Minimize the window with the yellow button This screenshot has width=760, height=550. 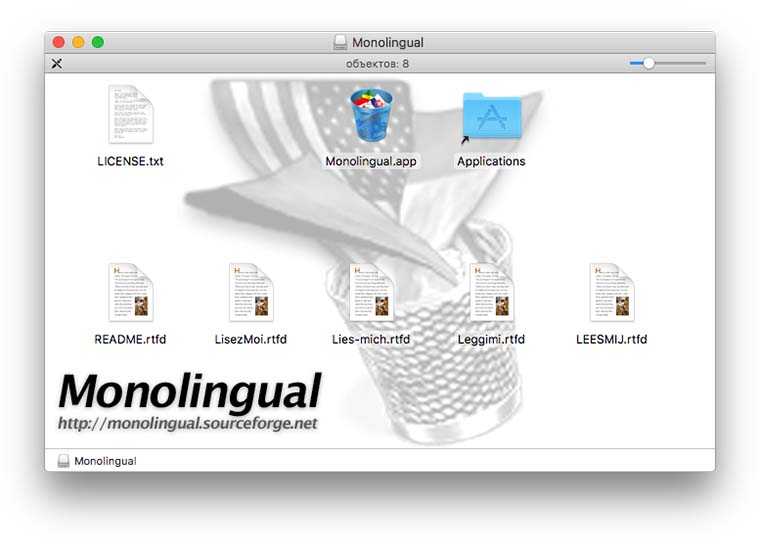click(x=78, y=42)
